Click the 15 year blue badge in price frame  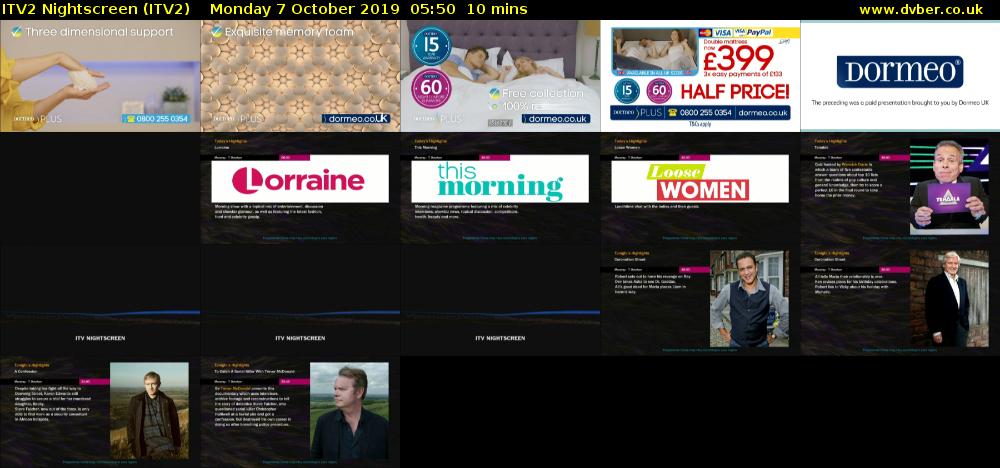coord(626,91)
